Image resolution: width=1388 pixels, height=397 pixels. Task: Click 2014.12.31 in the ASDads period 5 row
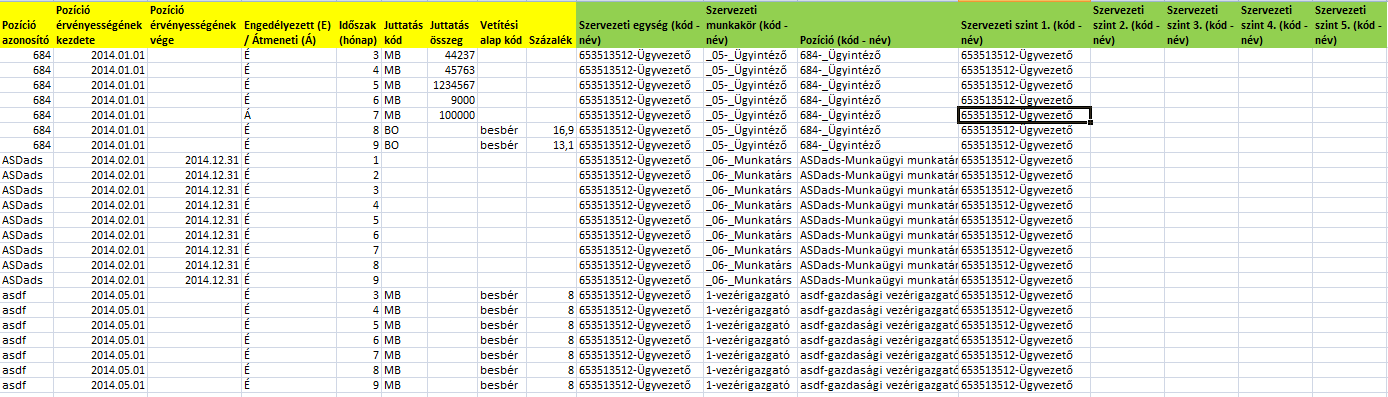point(194,220)
